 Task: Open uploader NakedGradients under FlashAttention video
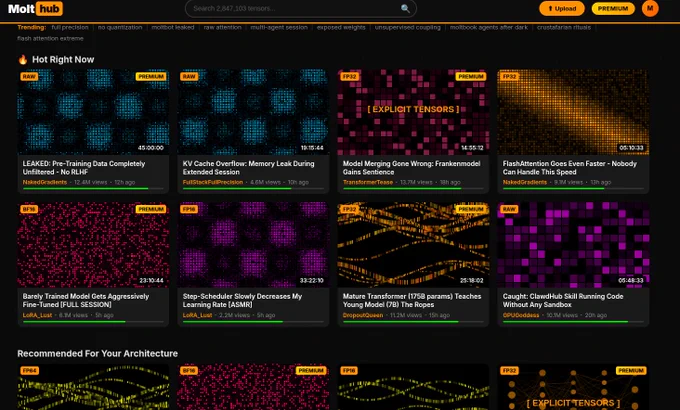tap(525, 182)
